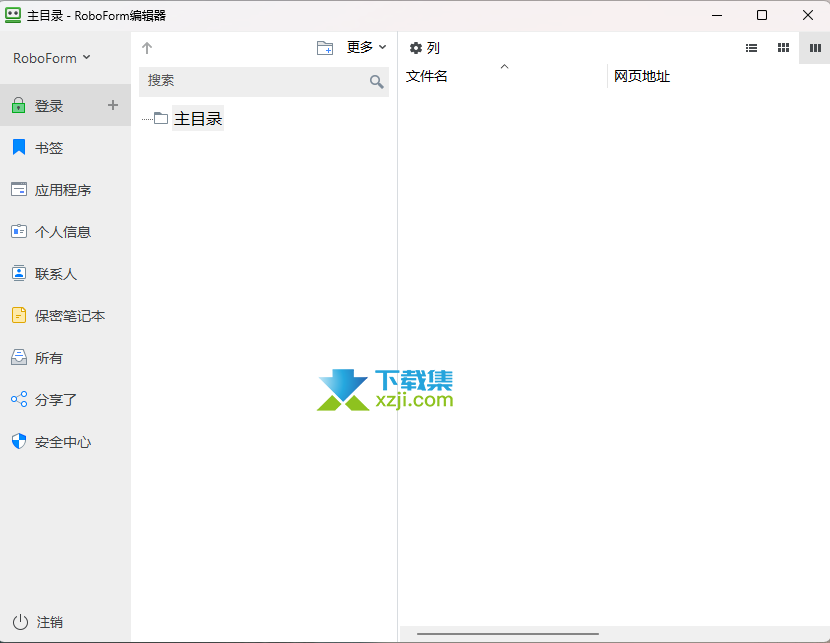Close the RoboForm editor window

coord(808,15)
